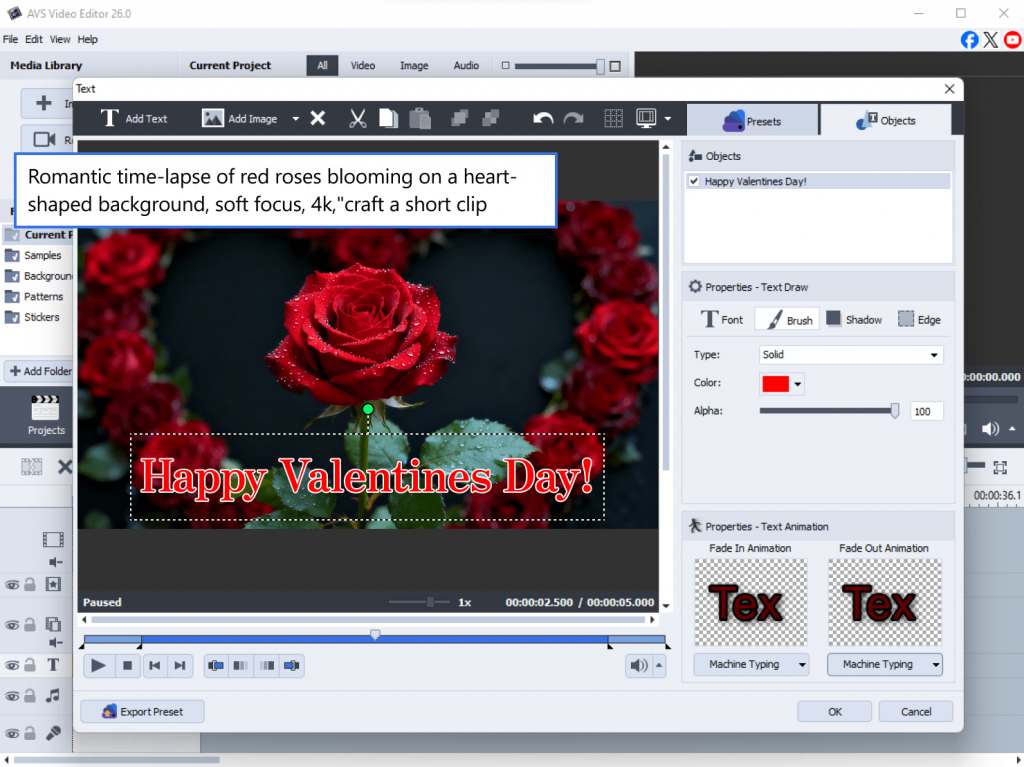This screenshot has width=1024, height=767.
Task: Open the Edit menu
Action: (34, 39)
